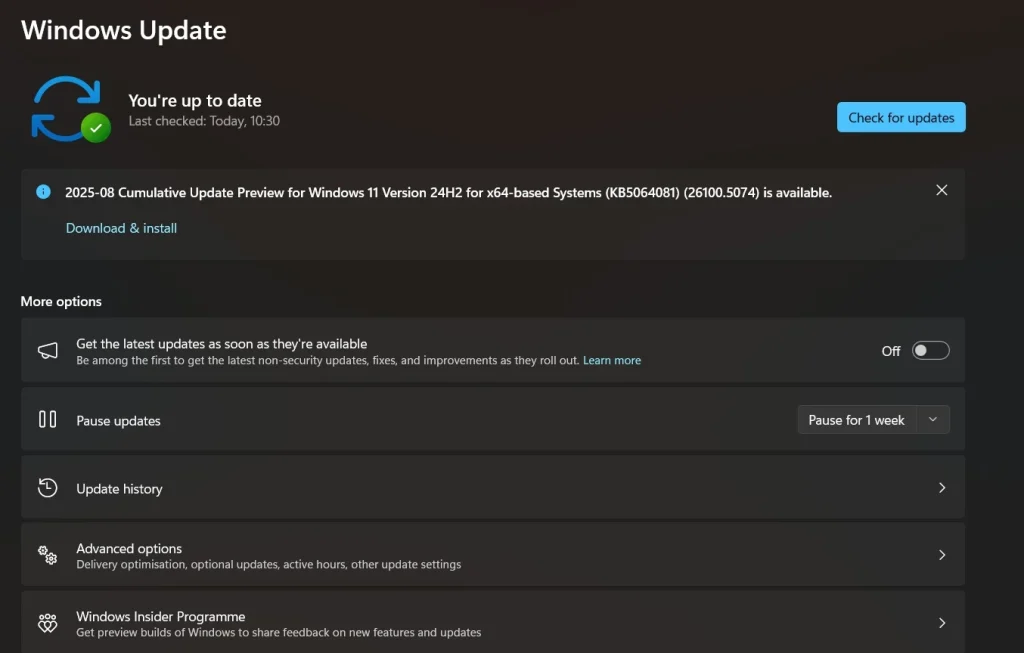
Task: Click the Advanced options gears icon
Action: [x=47, y=555]
